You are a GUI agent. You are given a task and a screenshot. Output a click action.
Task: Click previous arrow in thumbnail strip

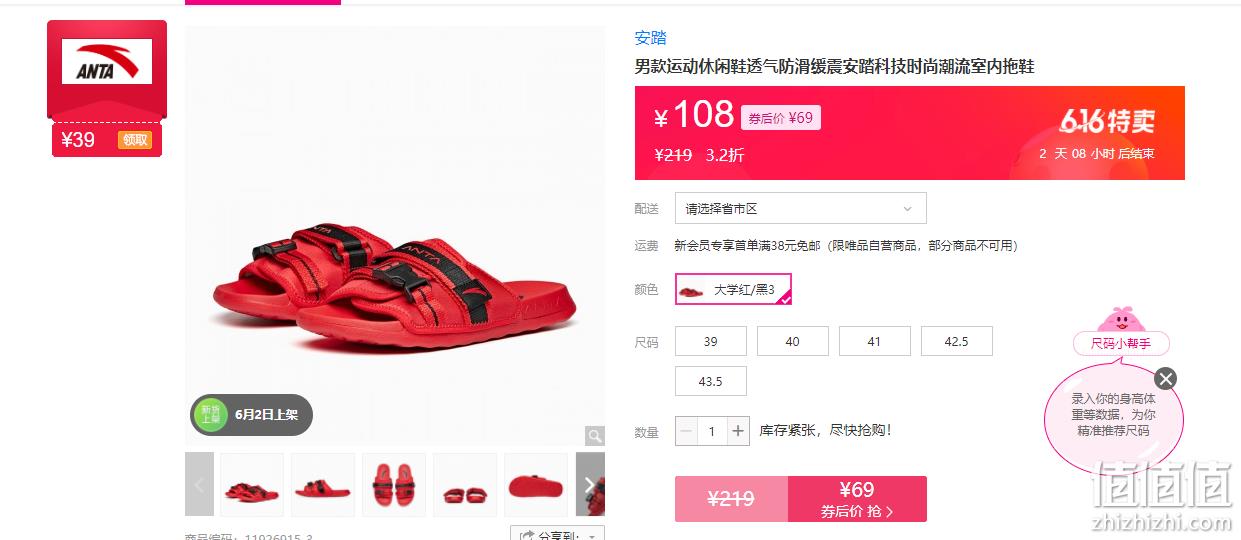(x=200, y=485)
